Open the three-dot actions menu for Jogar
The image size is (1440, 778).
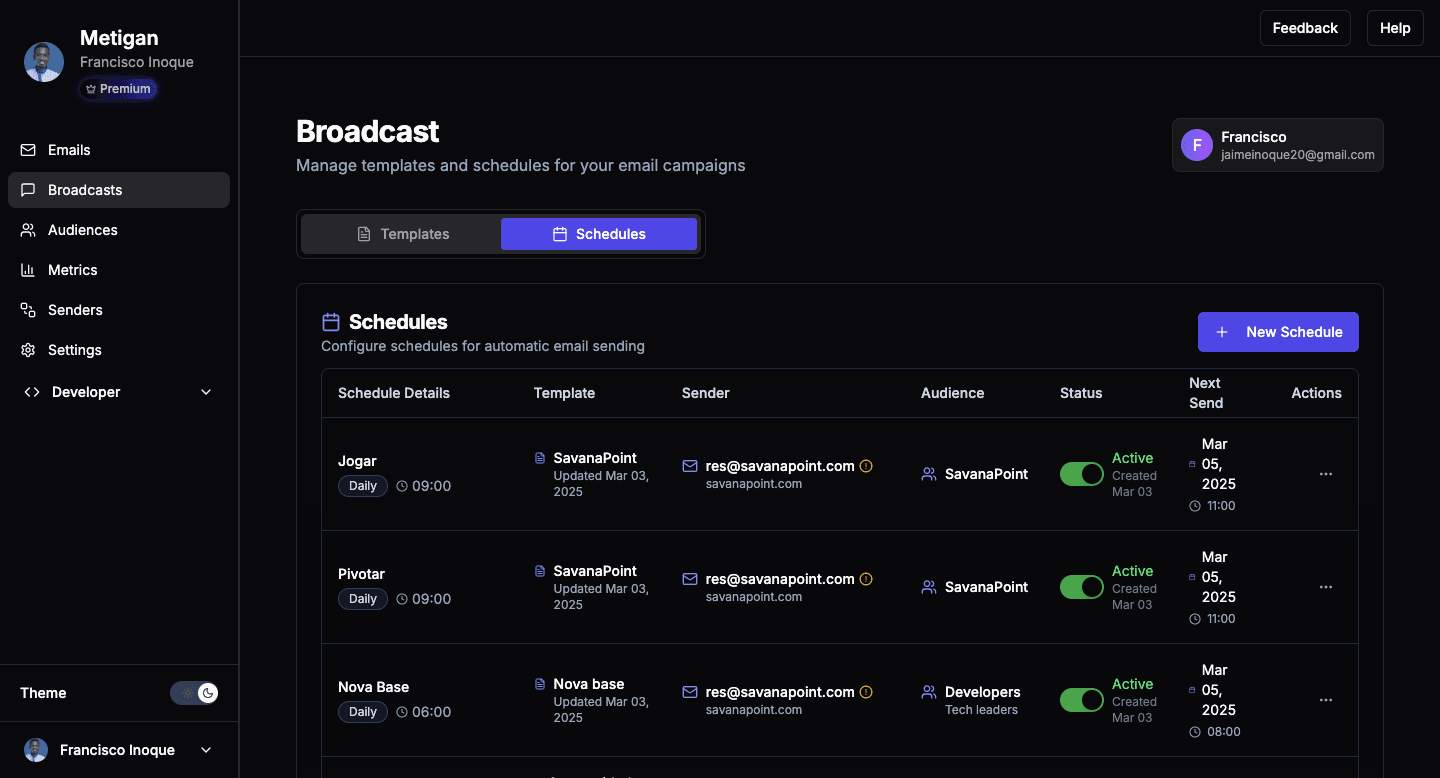tap(1326, 474)
